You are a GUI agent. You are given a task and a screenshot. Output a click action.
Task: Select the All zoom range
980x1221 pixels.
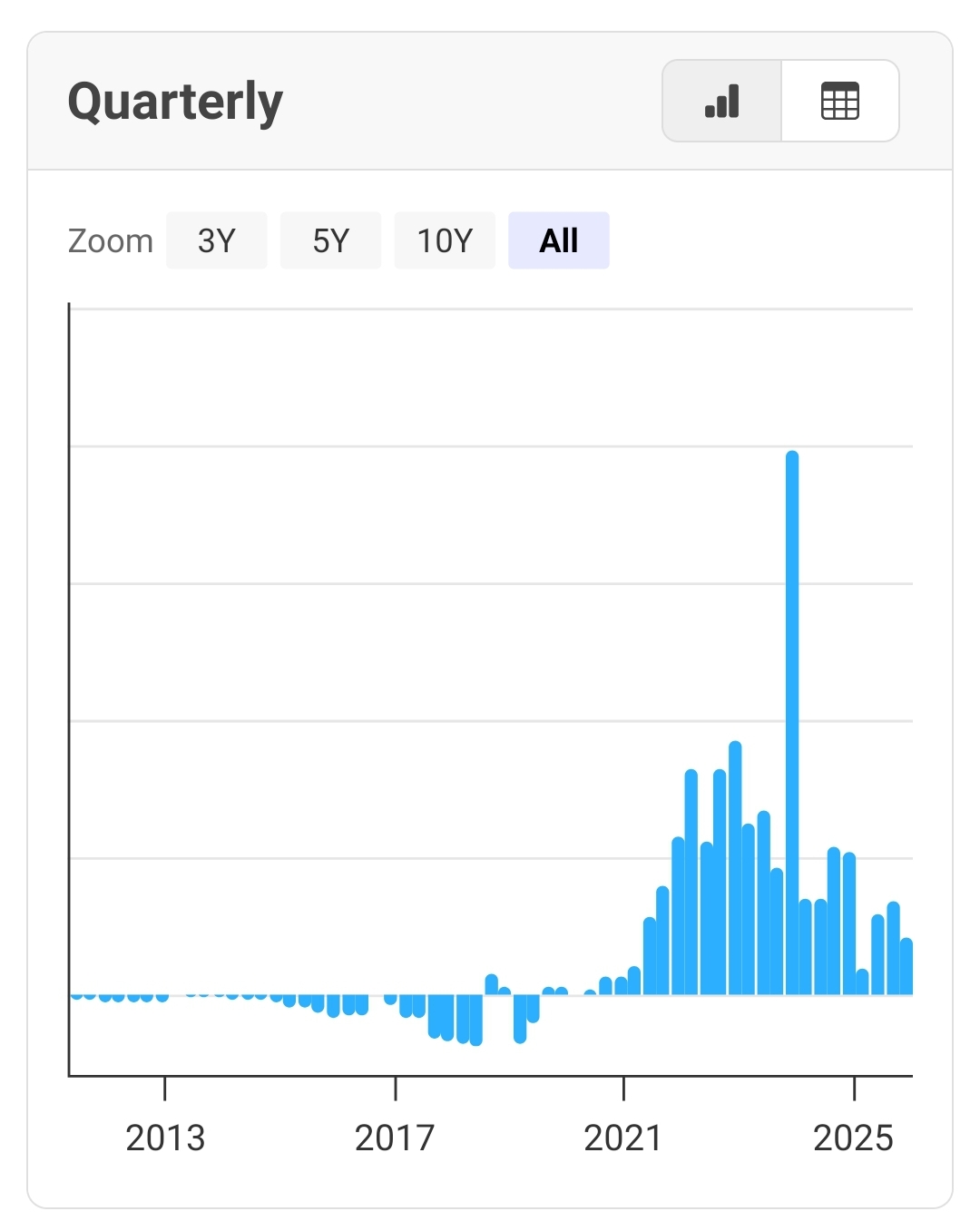click(559, 240)
